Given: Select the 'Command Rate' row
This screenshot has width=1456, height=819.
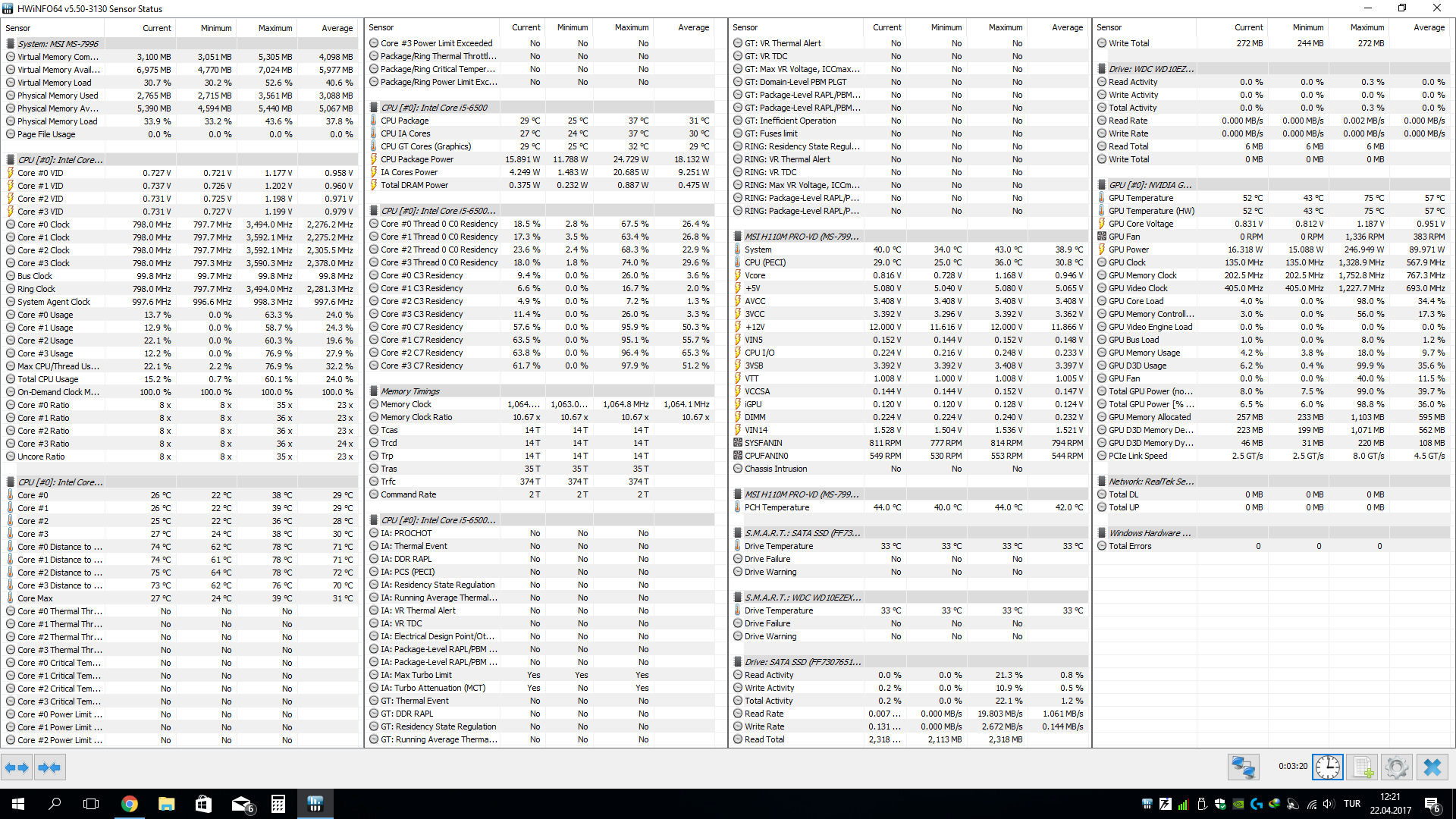Looking at the screenshot, I should [x=542, y=494].
